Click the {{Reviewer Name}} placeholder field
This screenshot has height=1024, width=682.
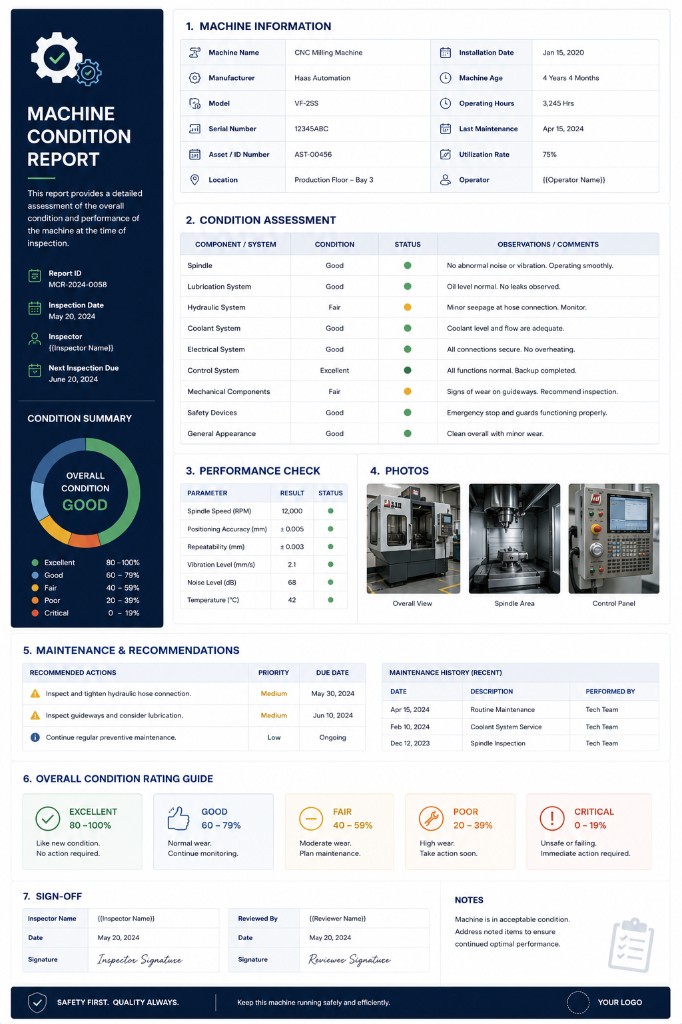(337, 918)
